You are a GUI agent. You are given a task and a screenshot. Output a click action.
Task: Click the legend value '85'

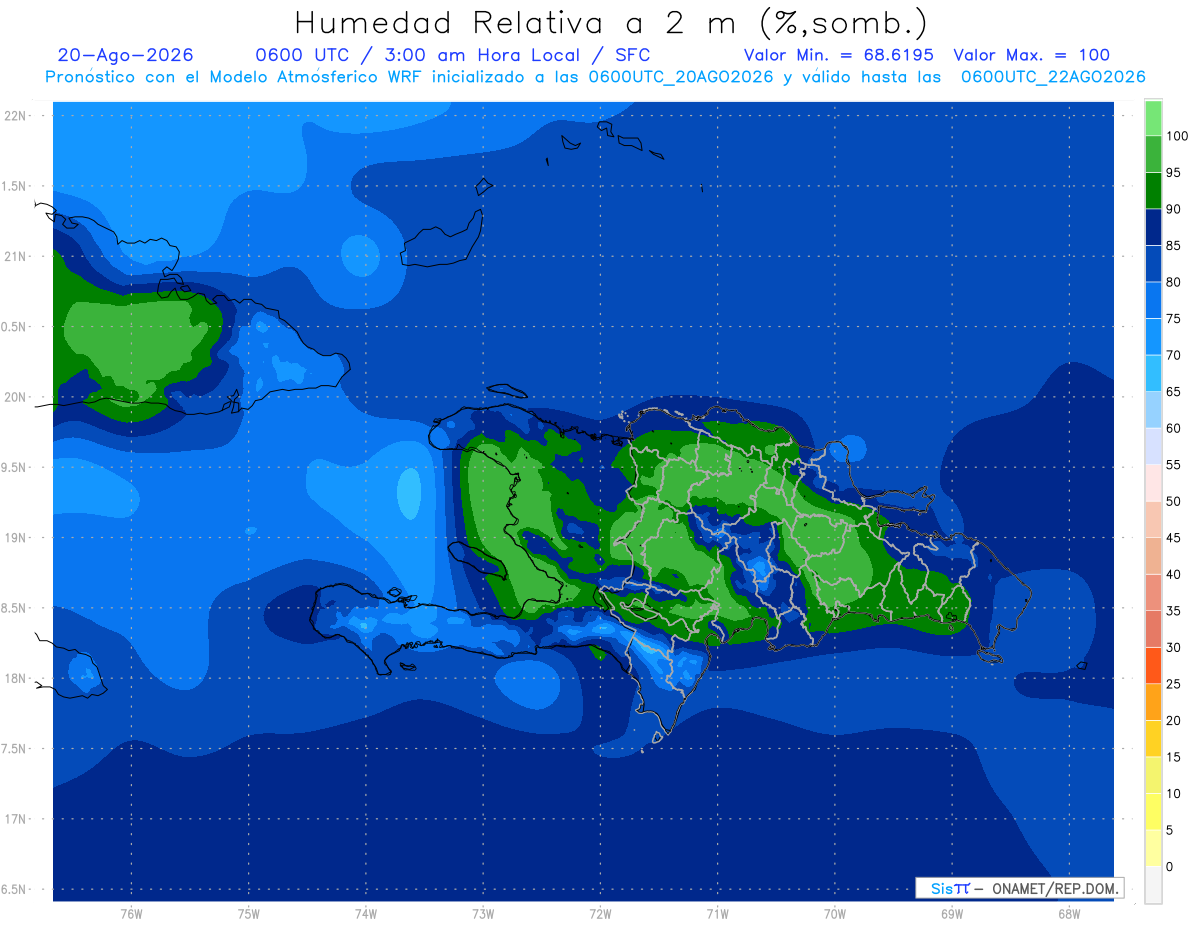pos(1173,245)
